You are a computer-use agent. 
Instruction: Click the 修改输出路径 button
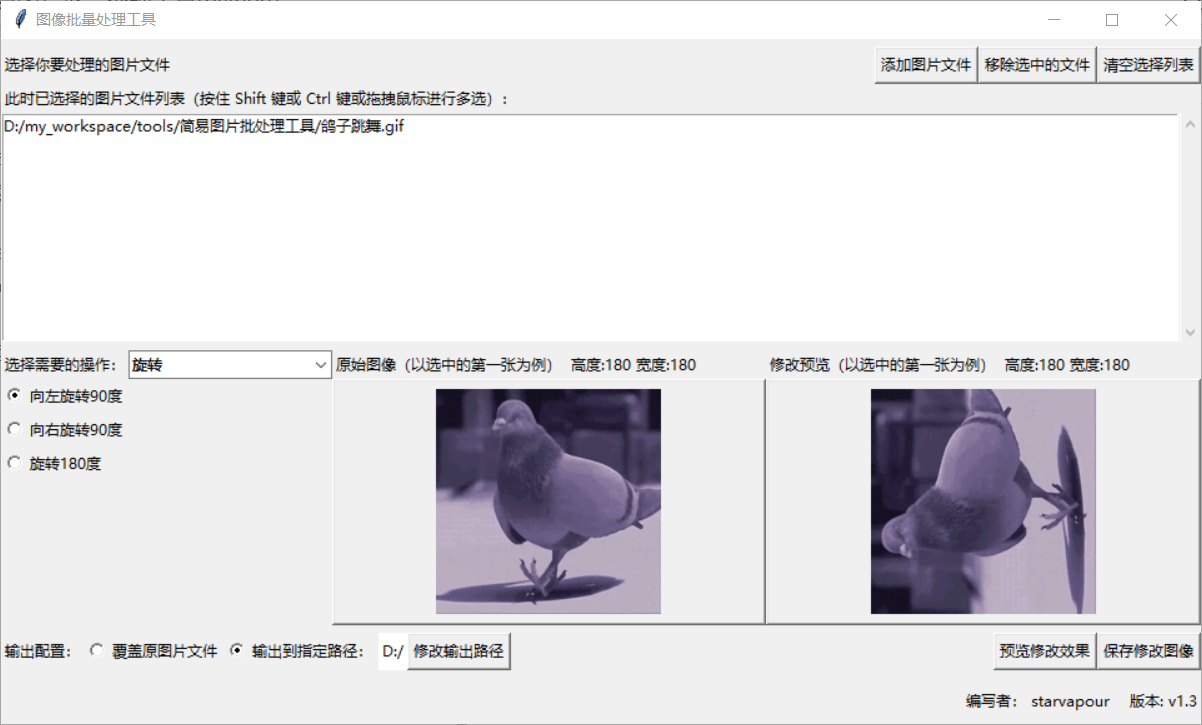(459, 650)
